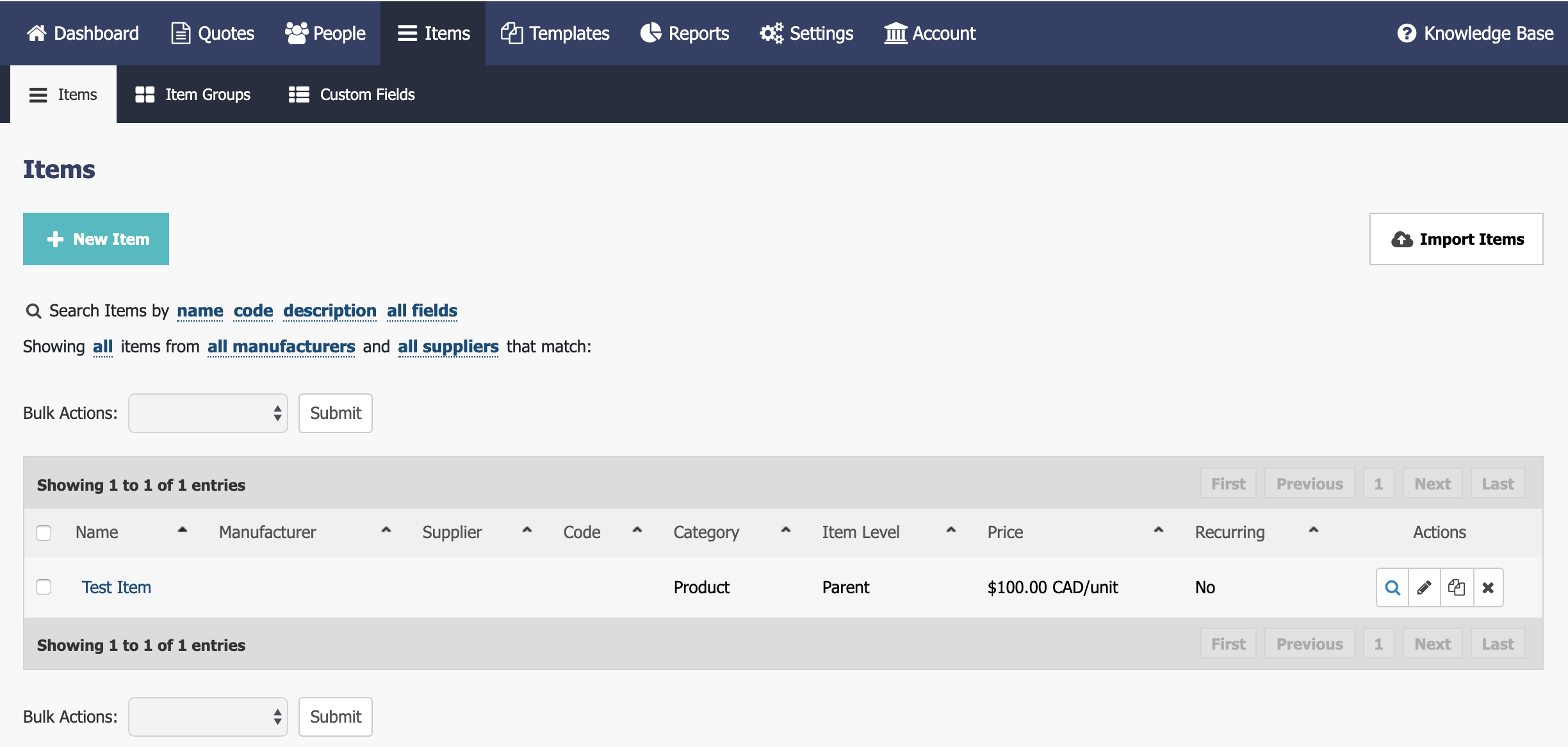The height and width of the screenshot is (747, 1568).
Task: Click the search magnifier icon beside Search Items
Action: (x=33, y=311)
